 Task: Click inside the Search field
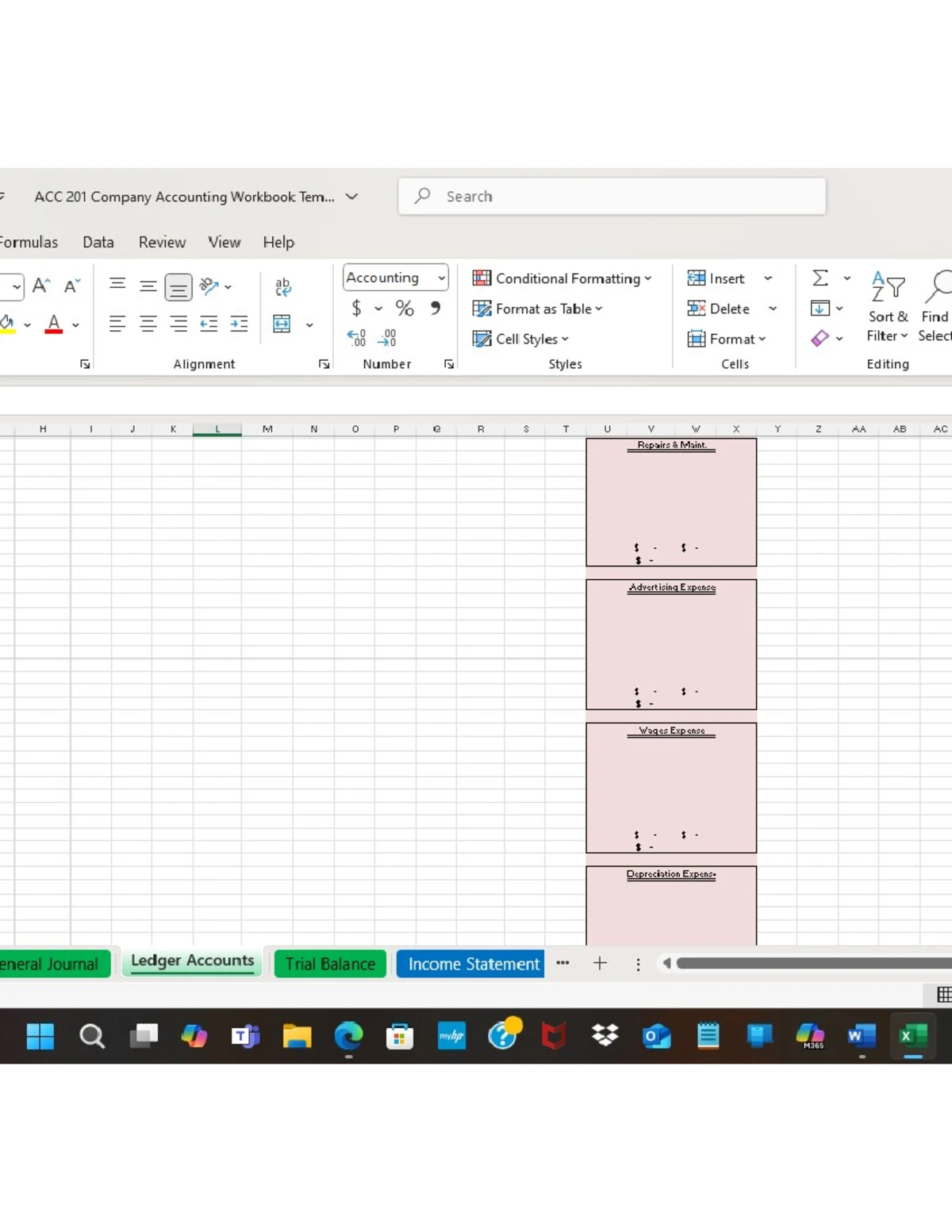coord(611,196)
